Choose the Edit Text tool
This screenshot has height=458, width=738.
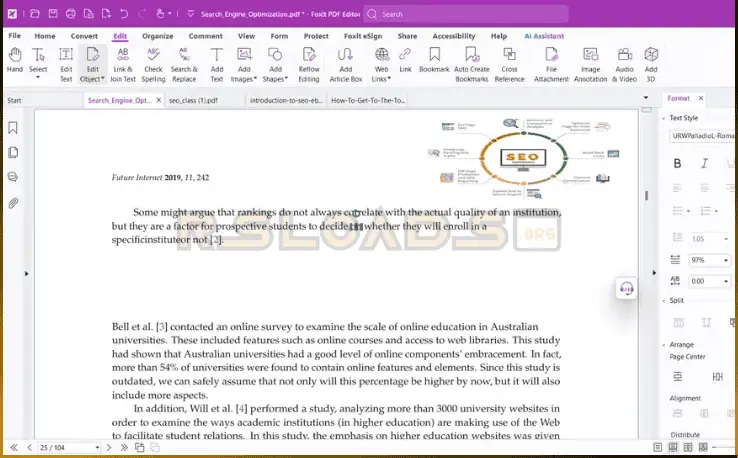coord(66,65)
